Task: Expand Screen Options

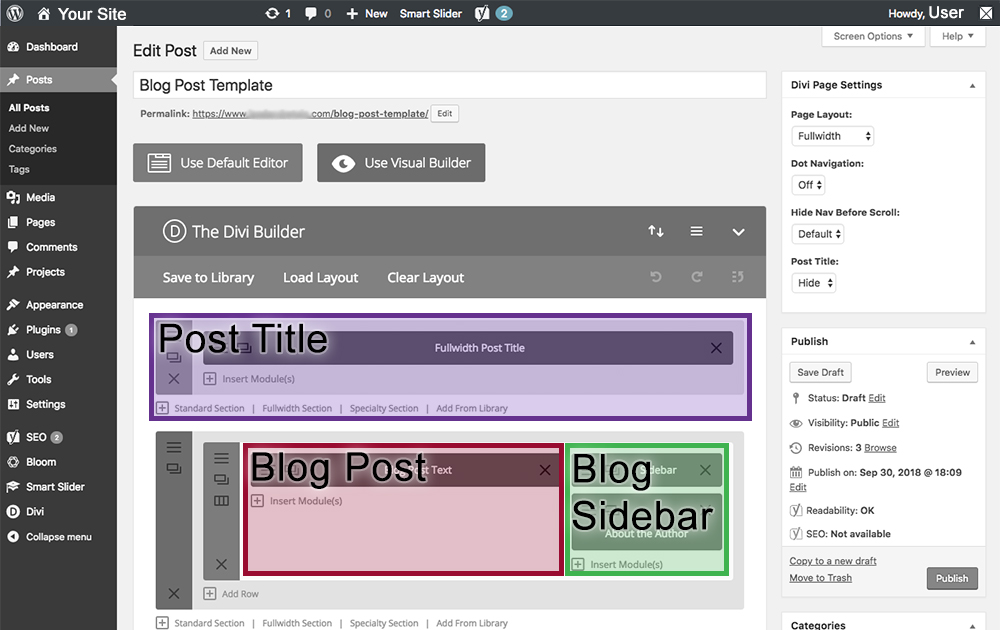Action: 873,36
